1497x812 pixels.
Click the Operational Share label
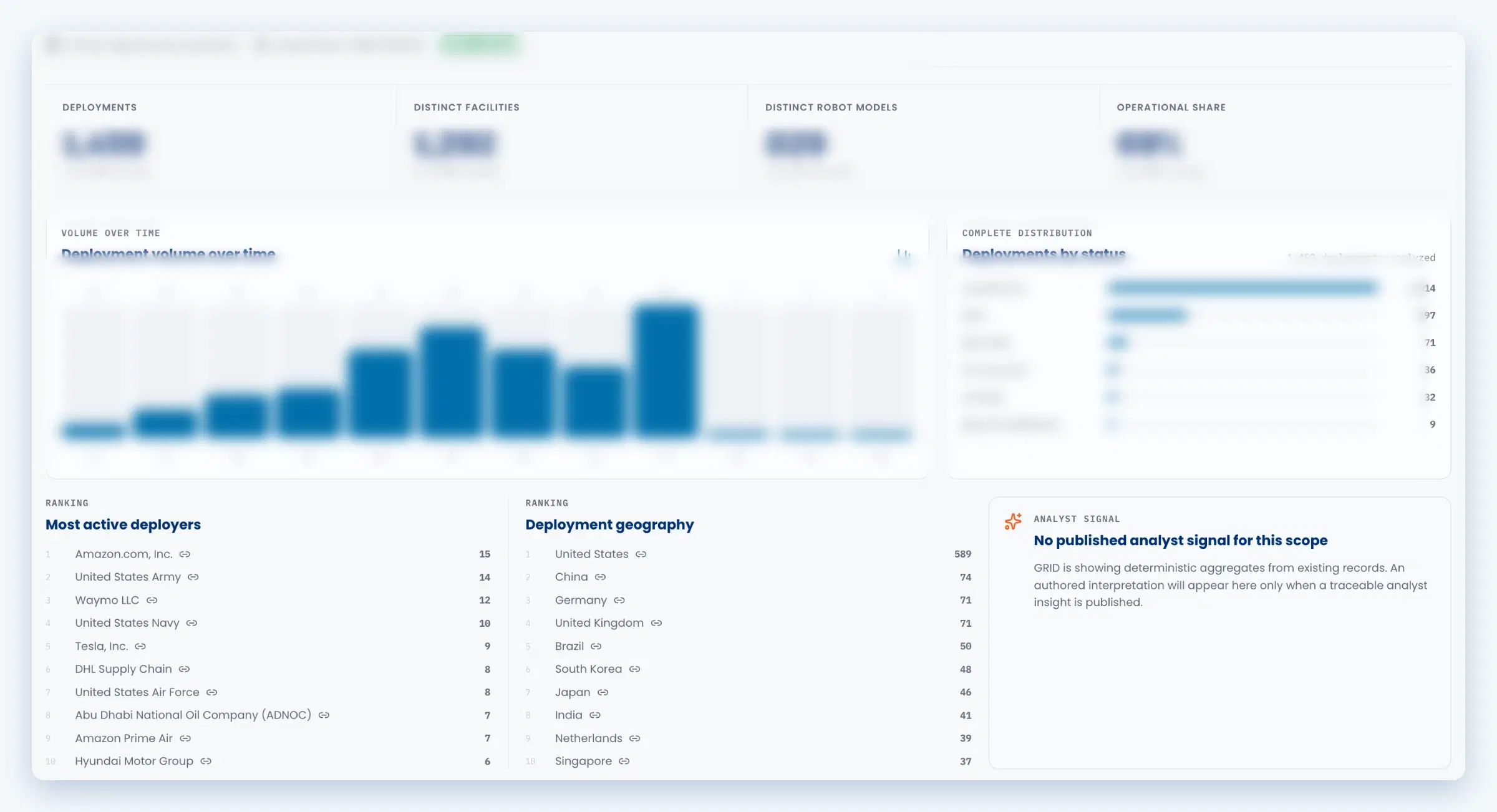pos(1171,107)
